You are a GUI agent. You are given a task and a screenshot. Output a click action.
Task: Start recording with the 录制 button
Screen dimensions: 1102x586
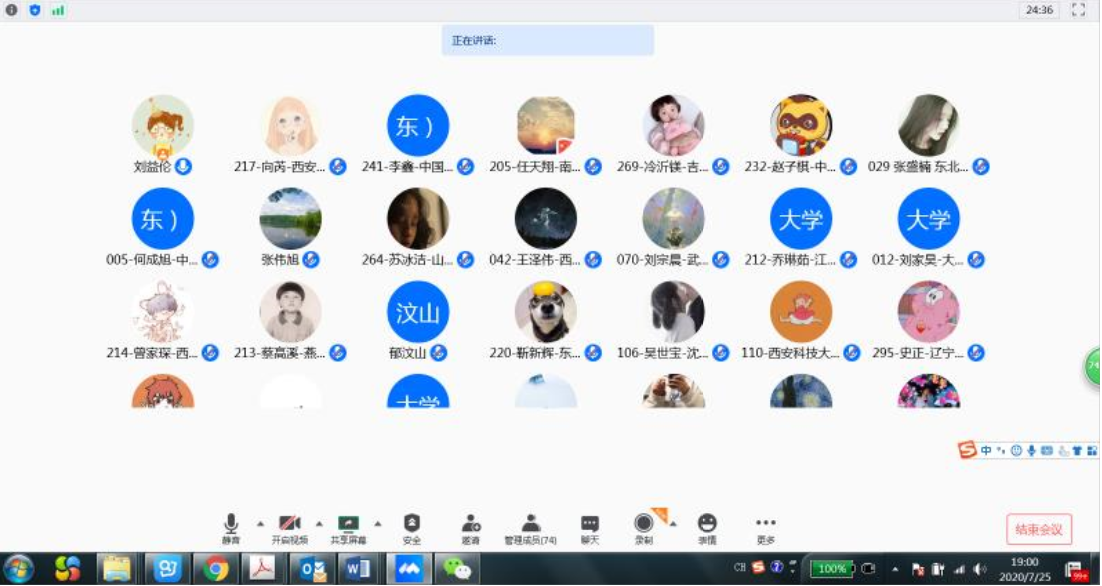[644, 527]
